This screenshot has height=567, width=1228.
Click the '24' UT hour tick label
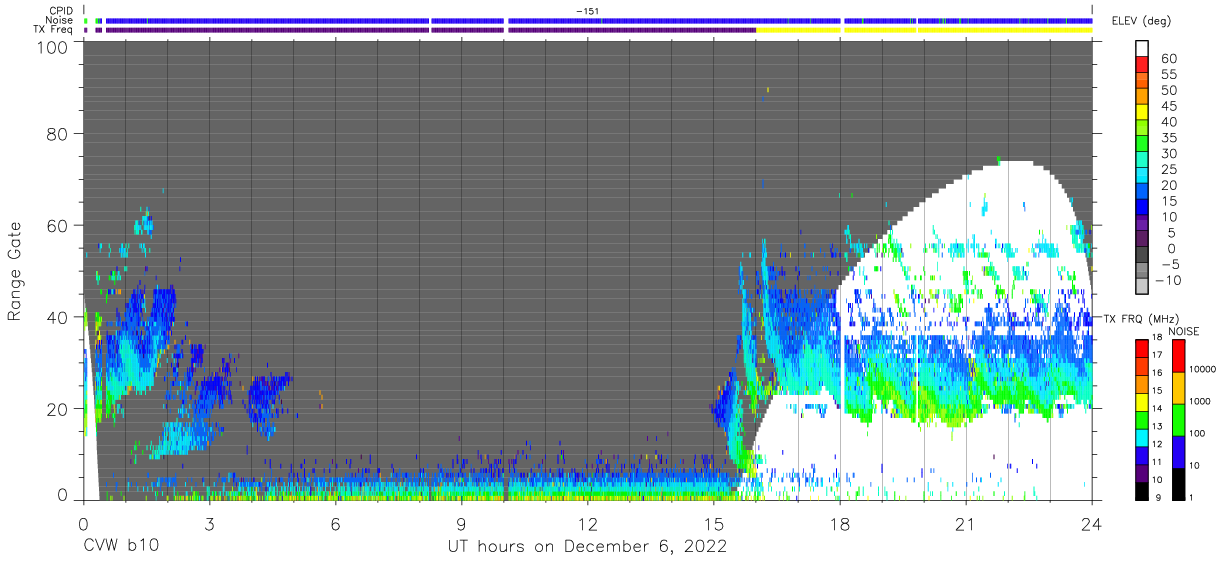(1092, 523)
